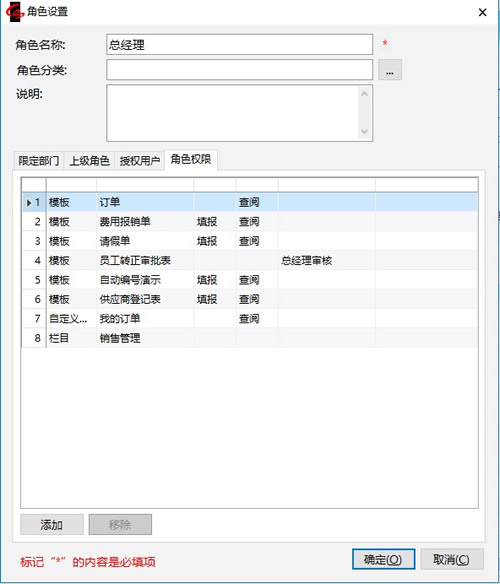Select the 费用报销单 permission row
Viewport: 500px width, 584px height.
click(250, 222)
